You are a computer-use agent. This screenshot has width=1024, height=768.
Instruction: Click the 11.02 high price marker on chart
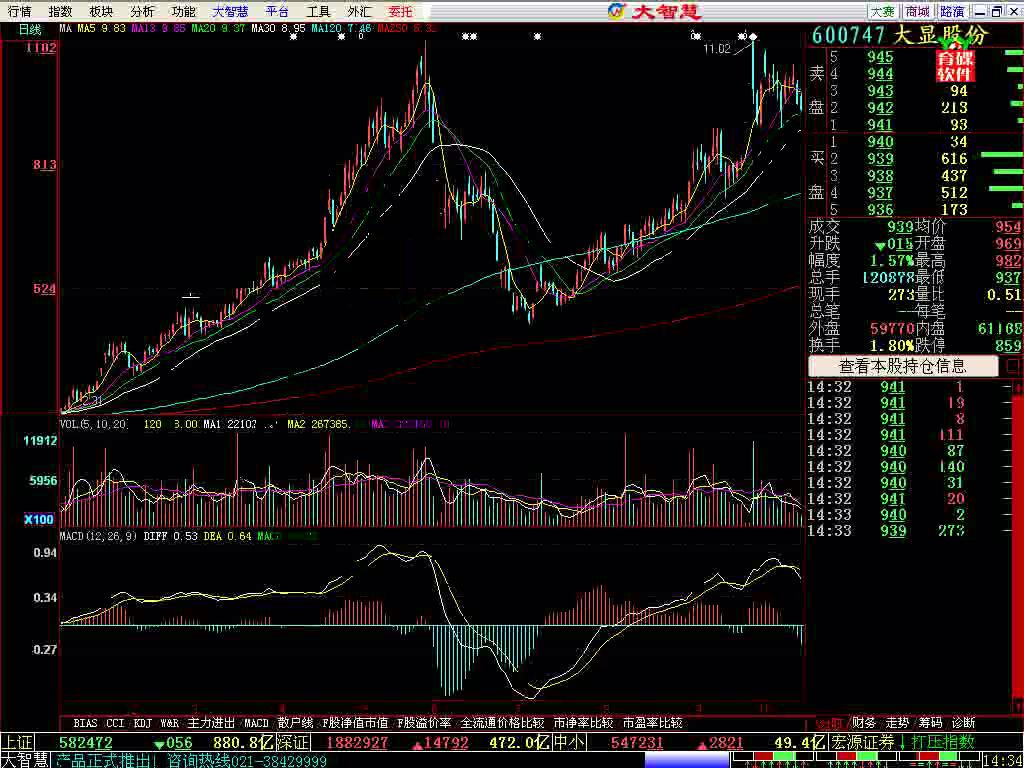716,49
